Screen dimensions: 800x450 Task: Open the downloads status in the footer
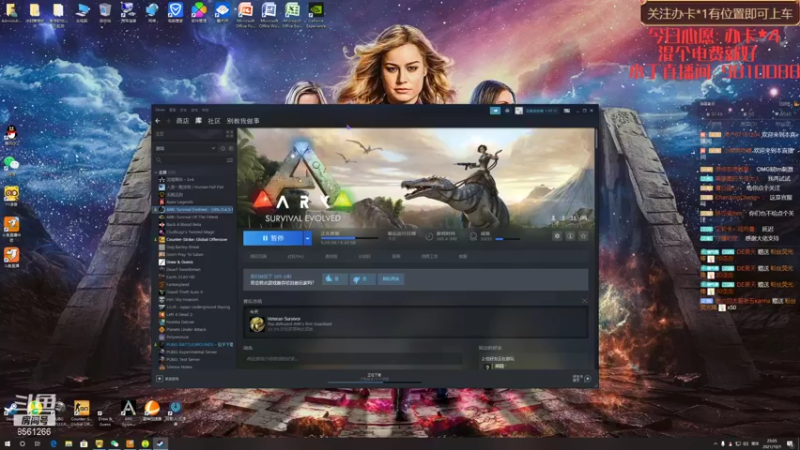[374, 378]
